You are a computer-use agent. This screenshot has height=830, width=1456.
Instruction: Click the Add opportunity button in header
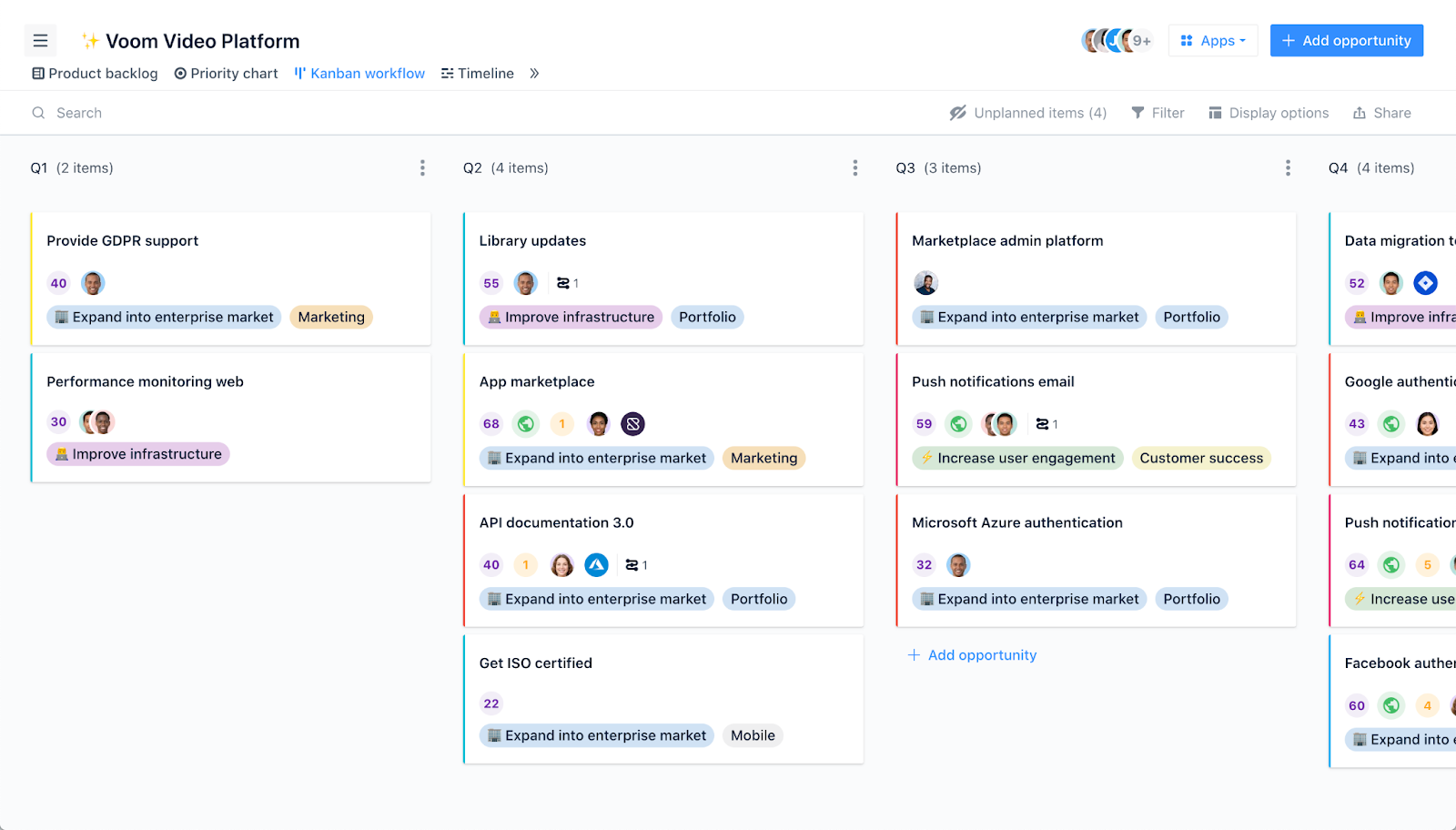tap(1347, 41)
